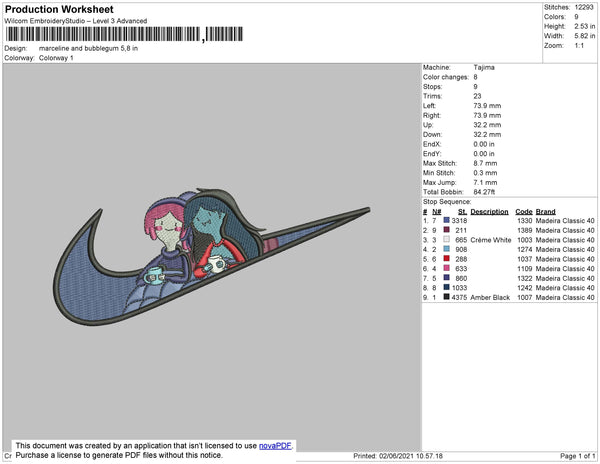Click the Max Stitch value '8.7 mm'

tap(486, 163)
